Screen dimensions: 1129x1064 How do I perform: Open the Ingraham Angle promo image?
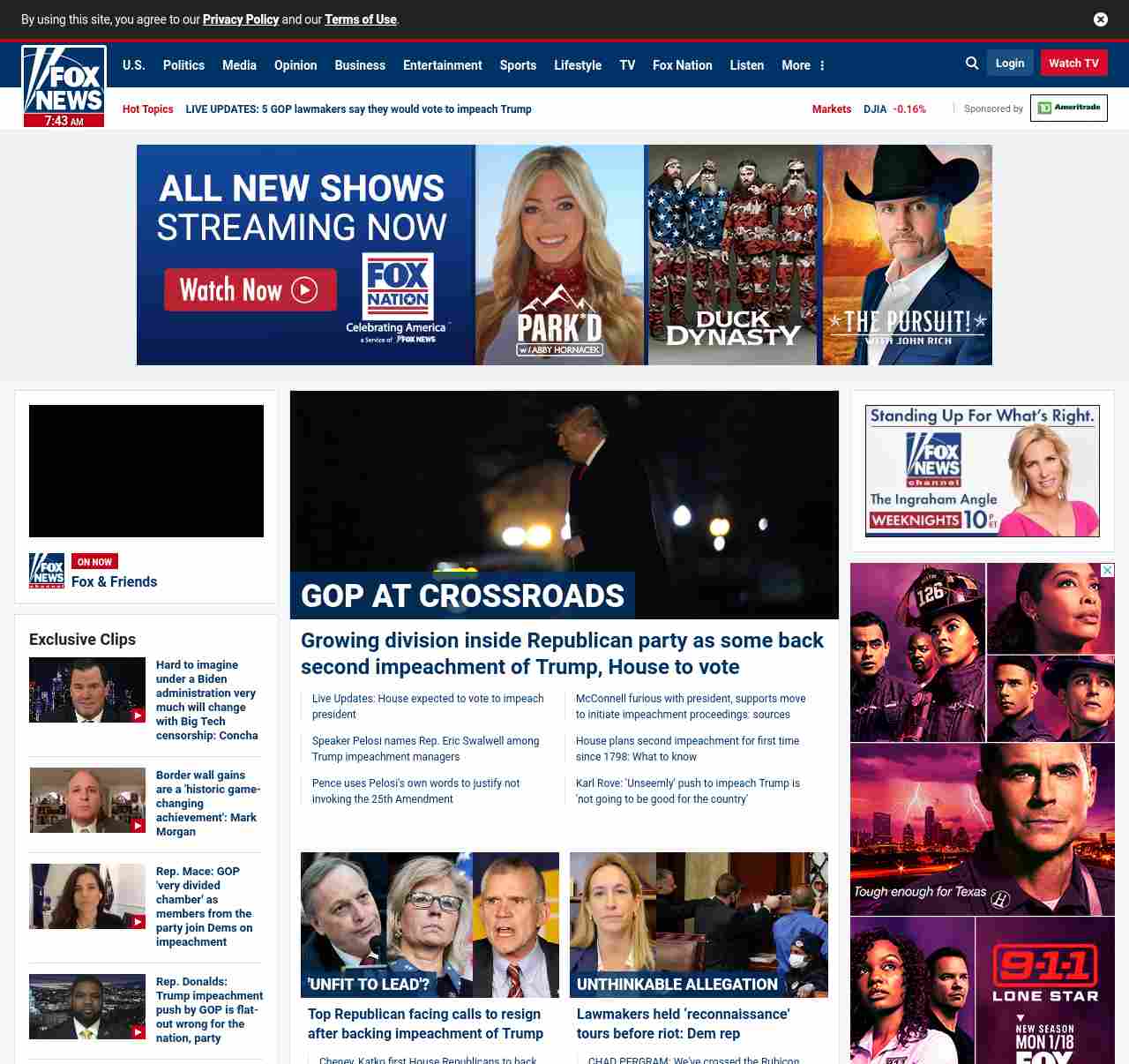coord(983,471)
